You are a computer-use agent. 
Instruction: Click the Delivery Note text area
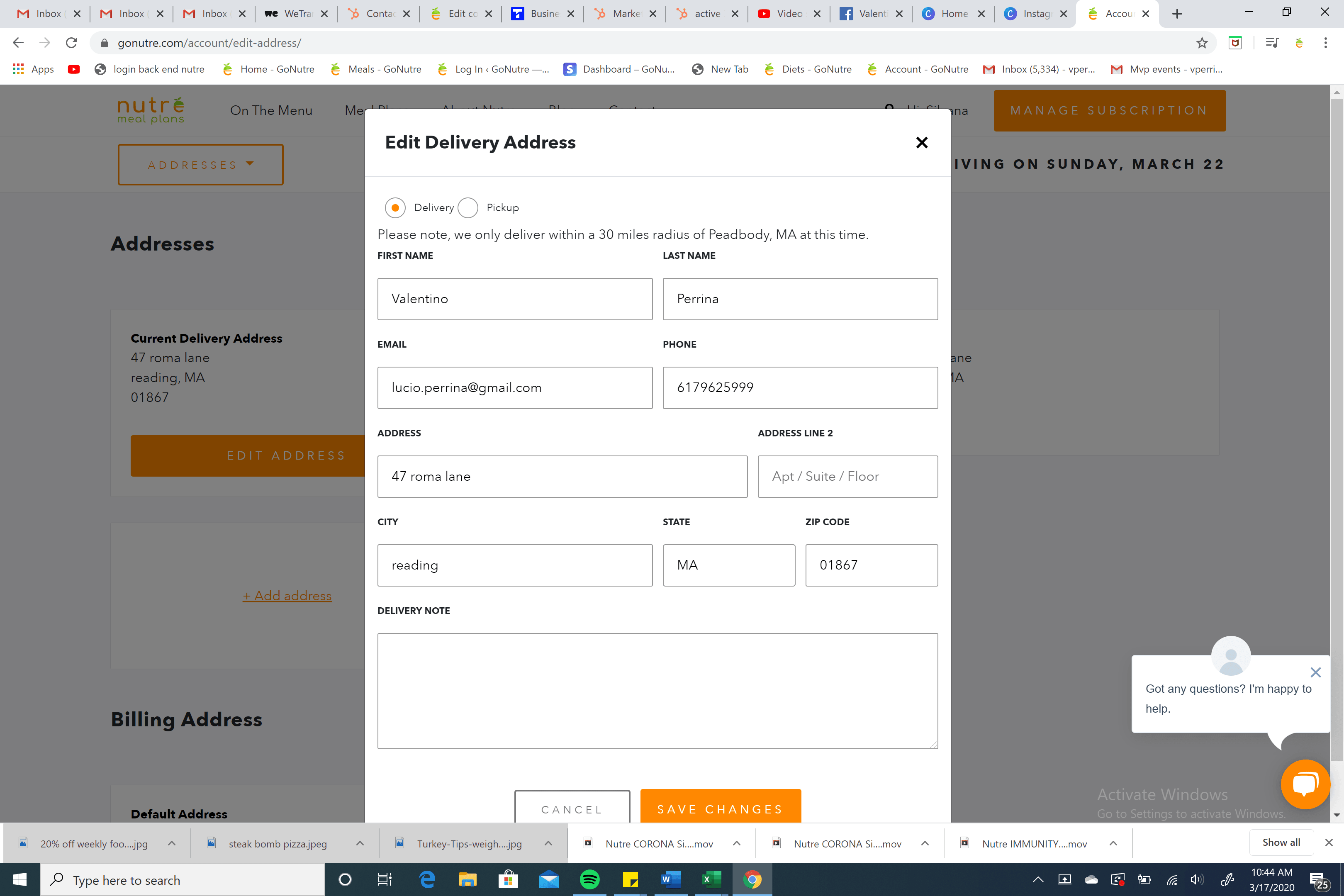pos(657,690)
